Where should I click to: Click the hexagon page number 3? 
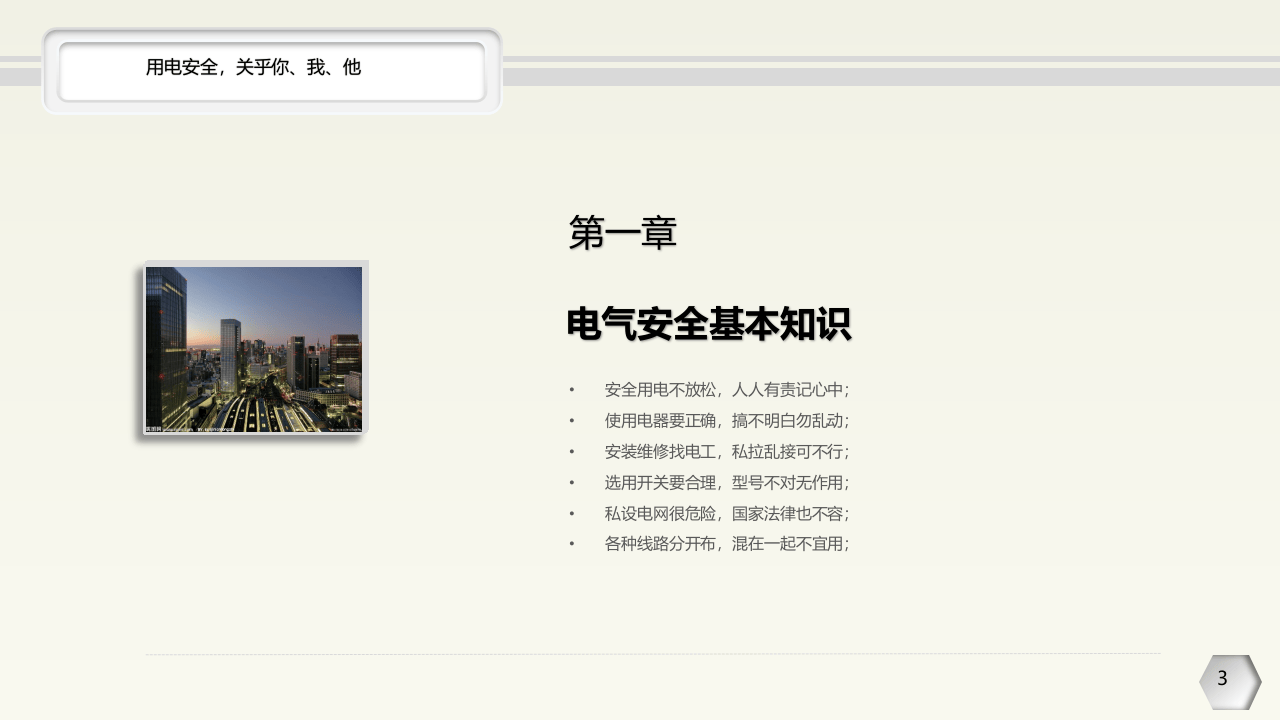click(1230, 682)
